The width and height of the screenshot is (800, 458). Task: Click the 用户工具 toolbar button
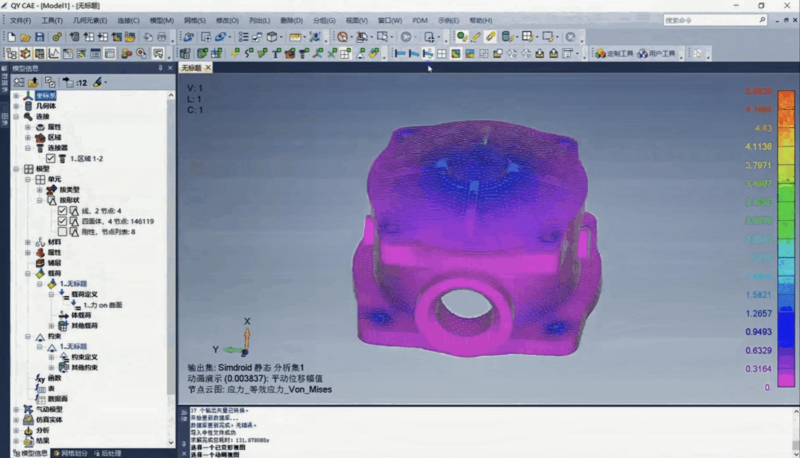point(658,53)
